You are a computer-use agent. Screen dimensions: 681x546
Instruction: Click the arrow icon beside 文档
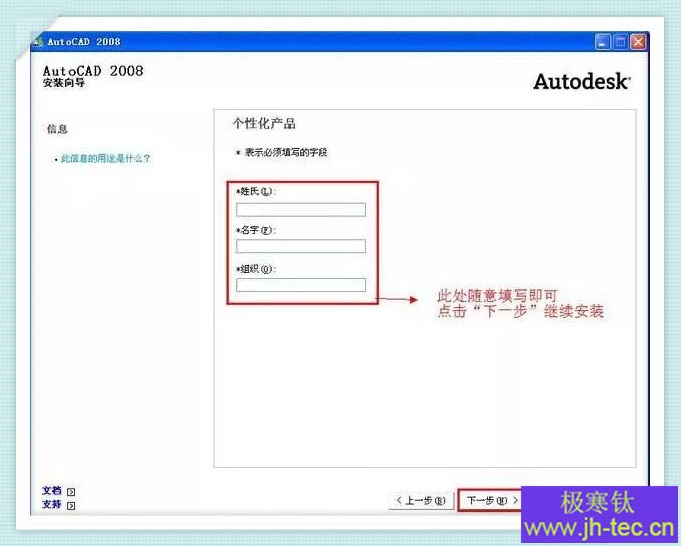click(x=71, y=492)
